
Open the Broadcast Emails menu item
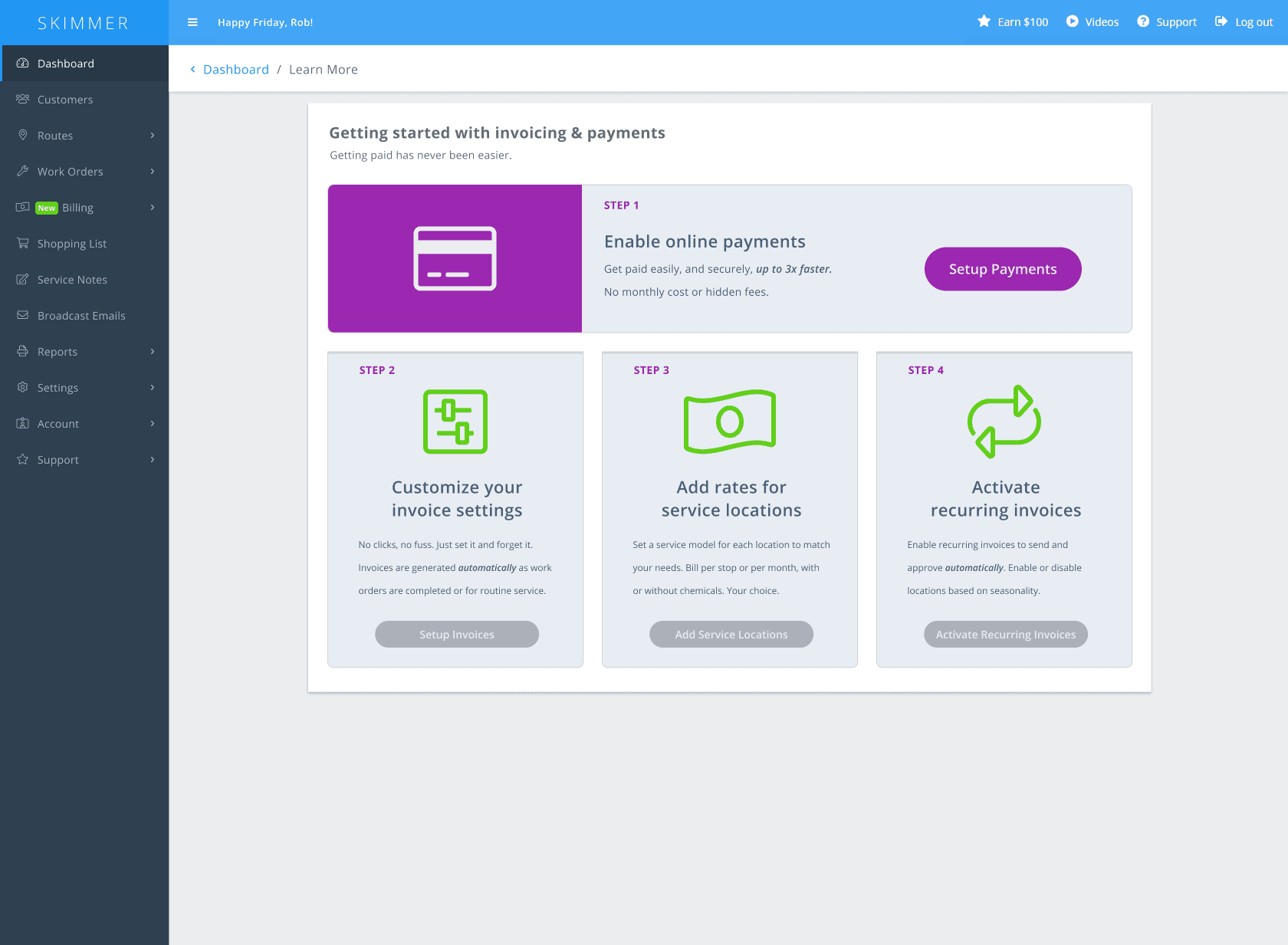point(84,316)
